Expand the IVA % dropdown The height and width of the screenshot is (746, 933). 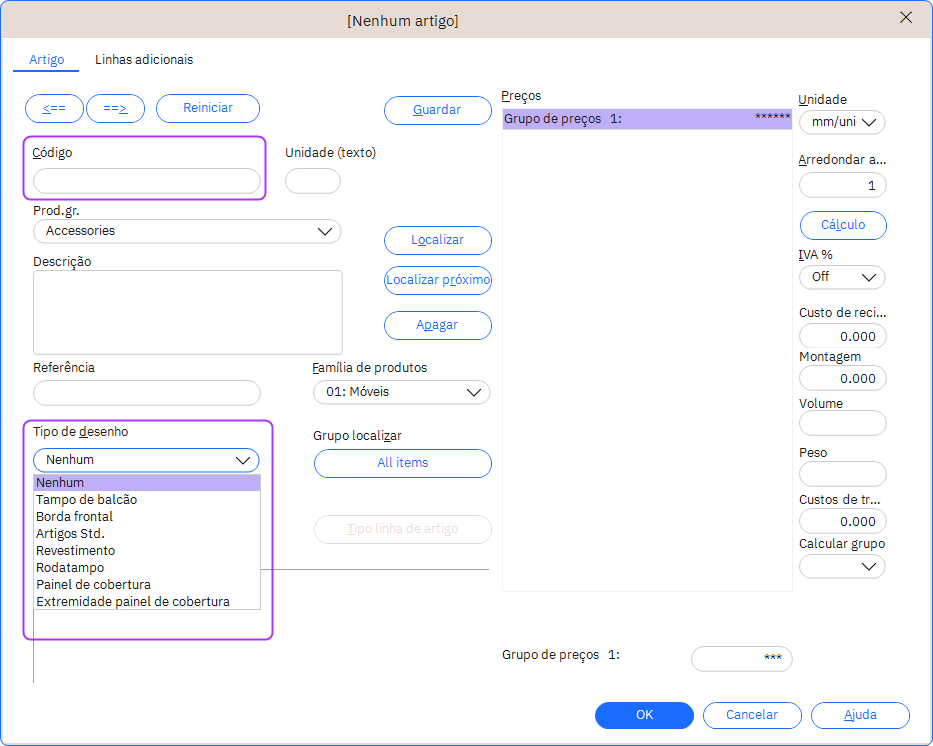842,277
